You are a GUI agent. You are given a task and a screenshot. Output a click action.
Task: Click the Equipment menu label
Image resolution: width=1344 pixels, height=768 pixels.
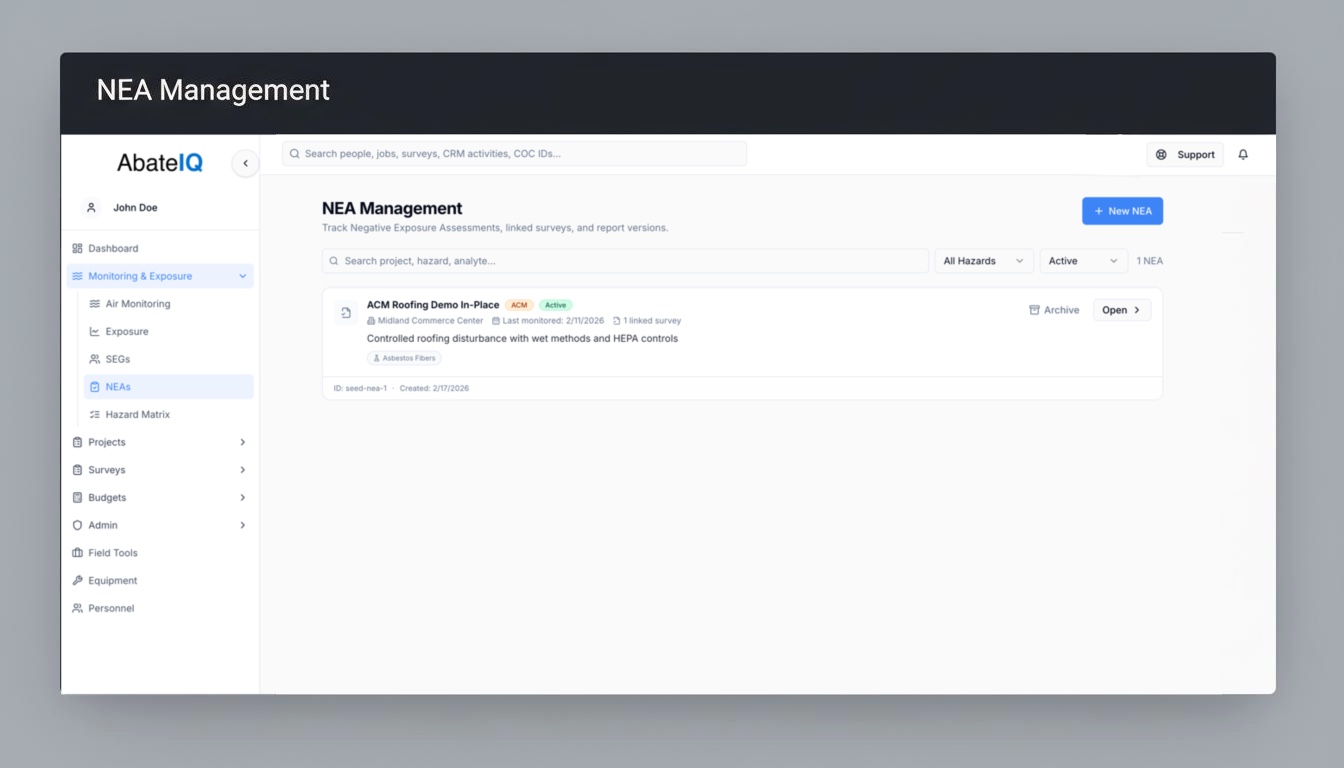(113, 581)
